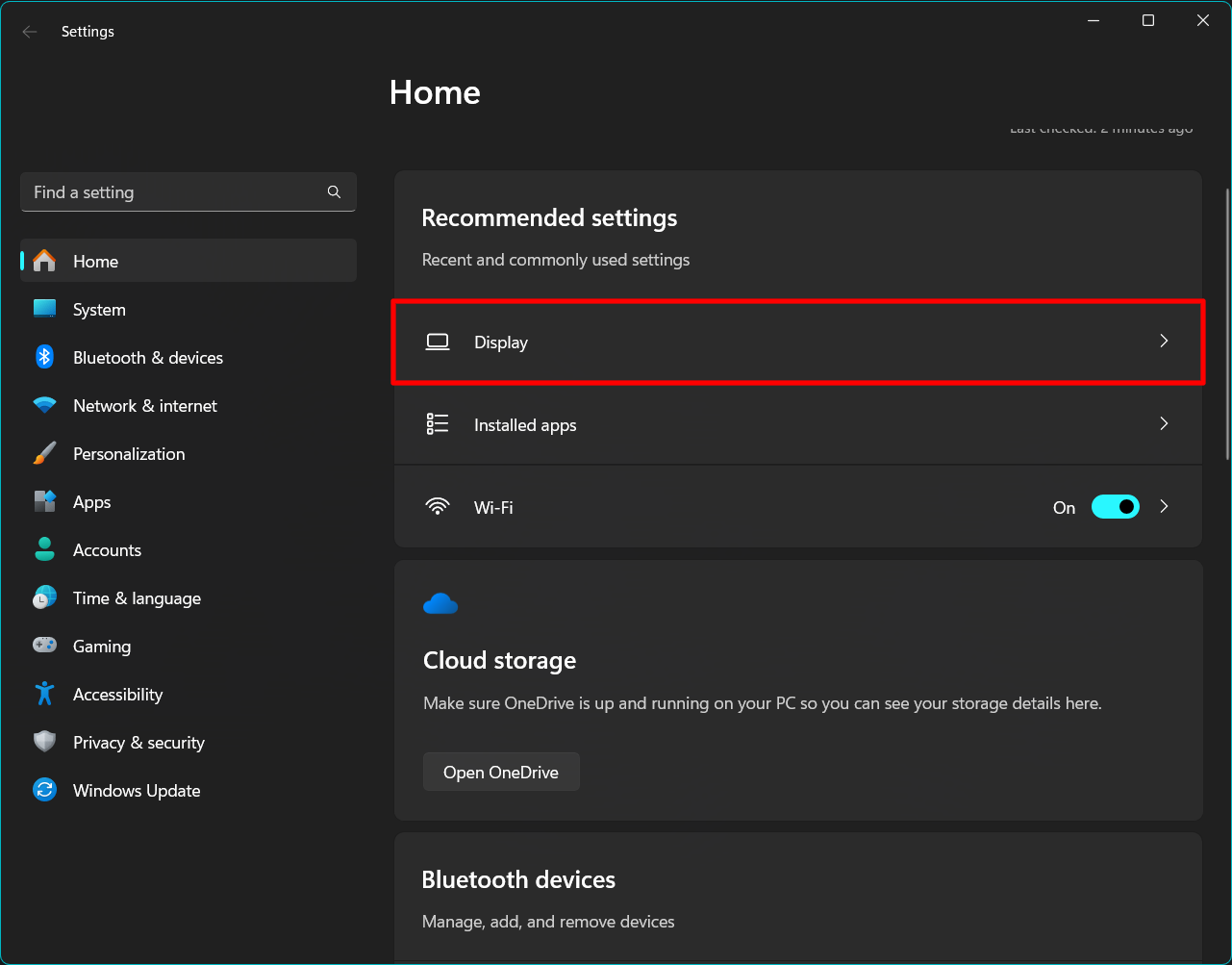
Task: Click the Bluetooth icon in sidebar
Action: [44, 357]
